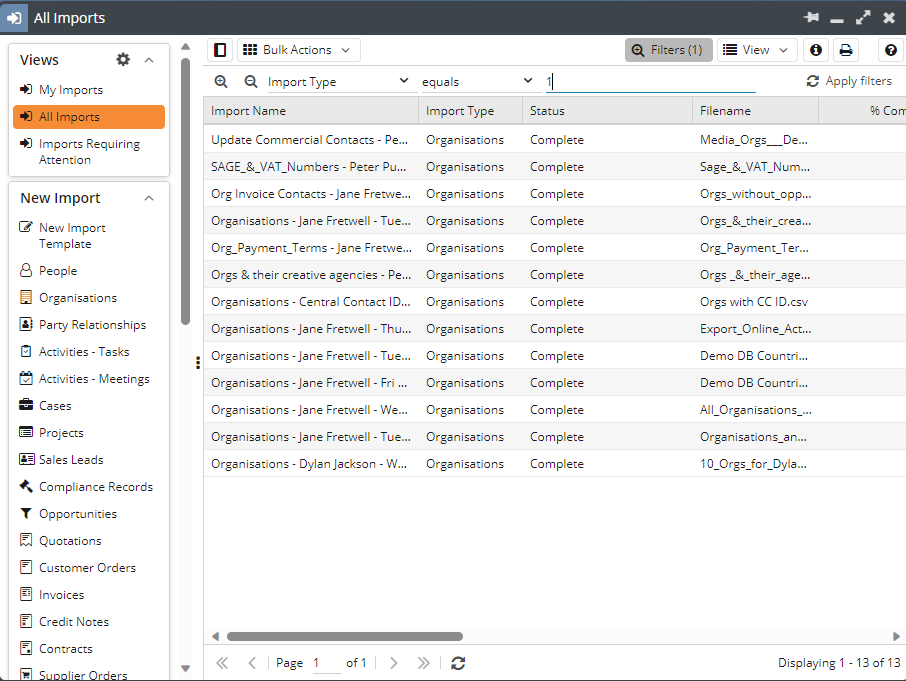Go to next page icon
Viewport: 906px width, 681px height.
393,663
